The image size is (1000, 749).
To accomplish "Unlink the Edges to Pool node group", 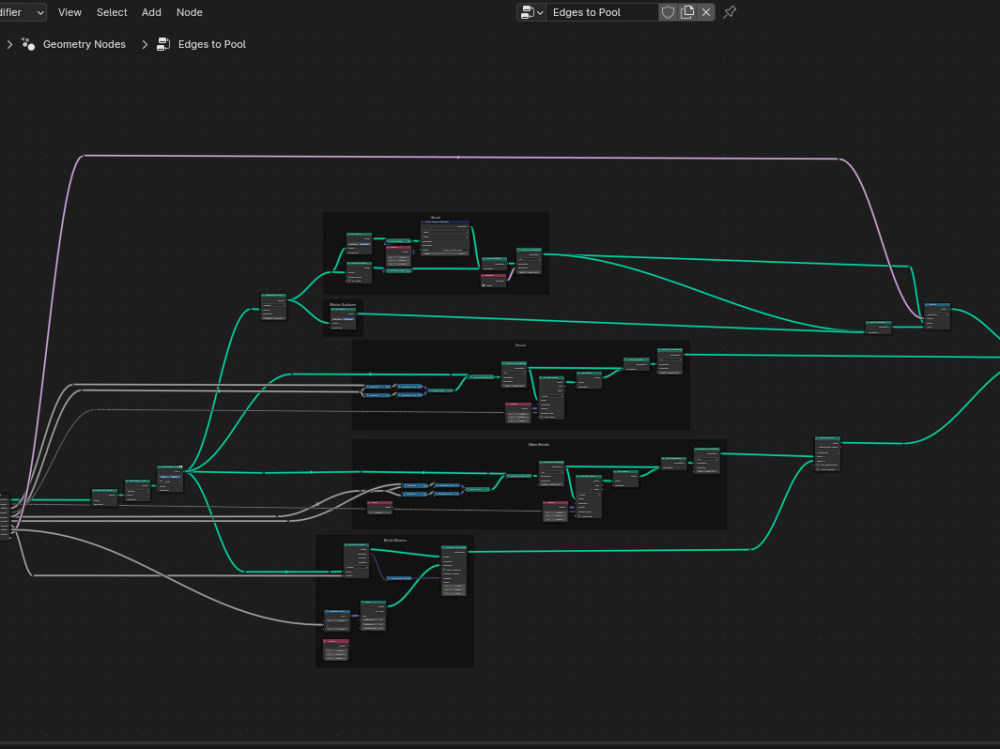I will coord(706,12).
